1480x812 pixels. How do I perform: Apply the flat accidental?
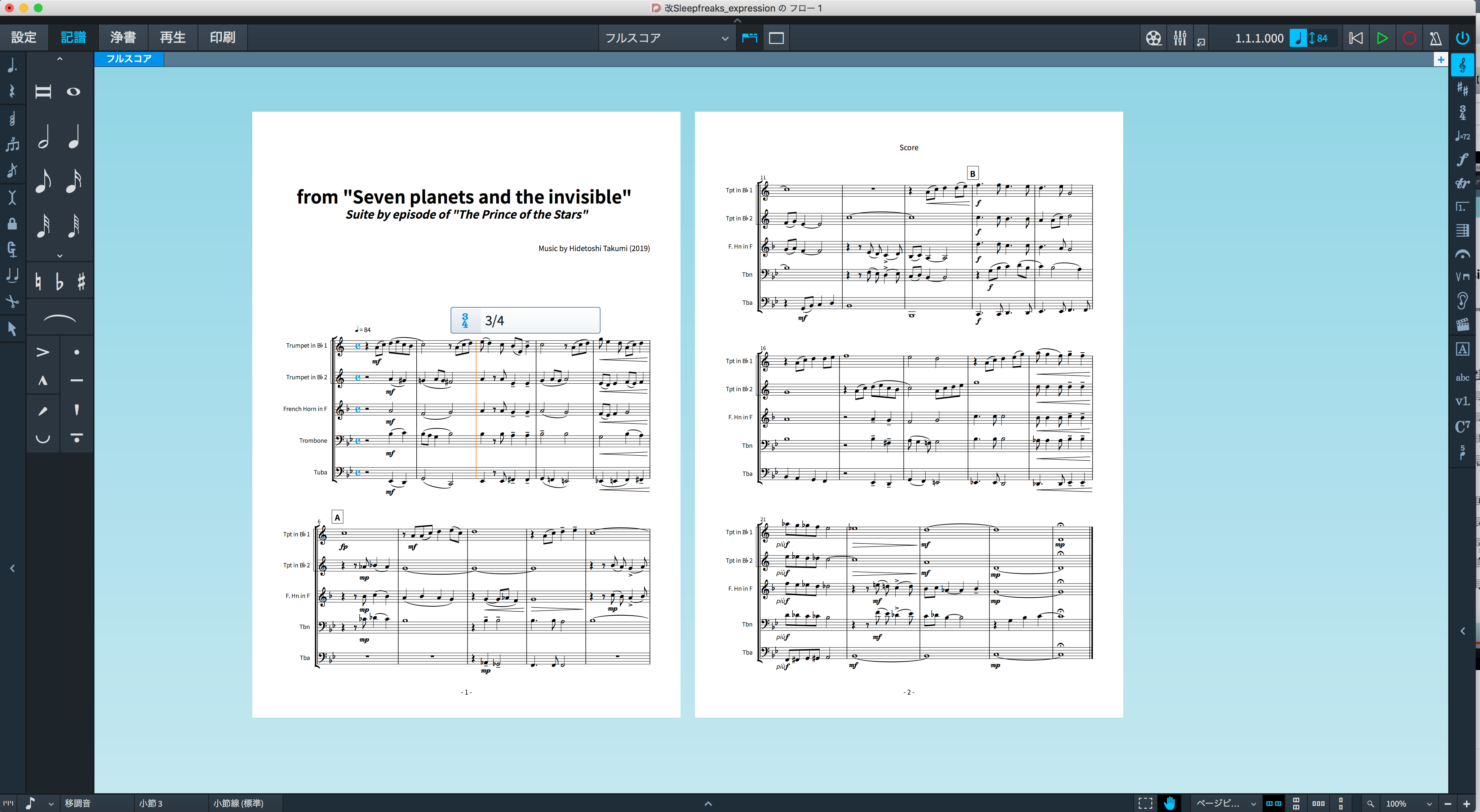(x=59, y=281)
